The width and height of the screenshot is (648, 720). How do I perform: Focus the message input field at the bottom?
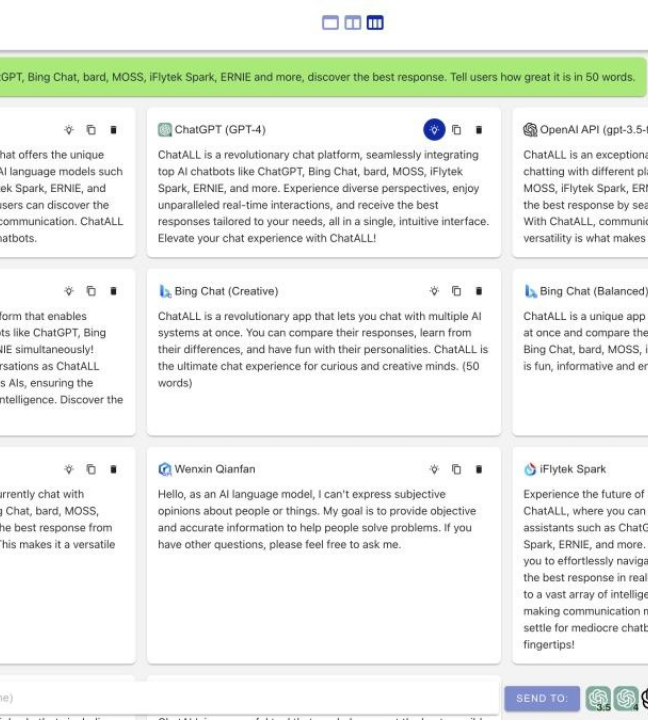coord(248,698)
